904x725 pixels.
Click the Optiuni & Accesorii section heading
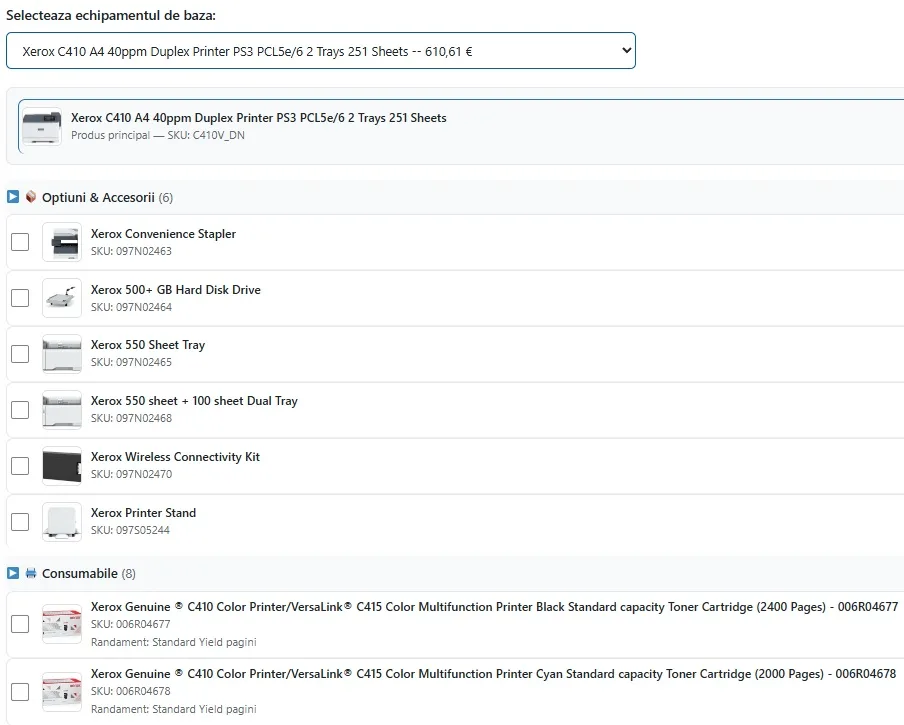pos(98,198)
